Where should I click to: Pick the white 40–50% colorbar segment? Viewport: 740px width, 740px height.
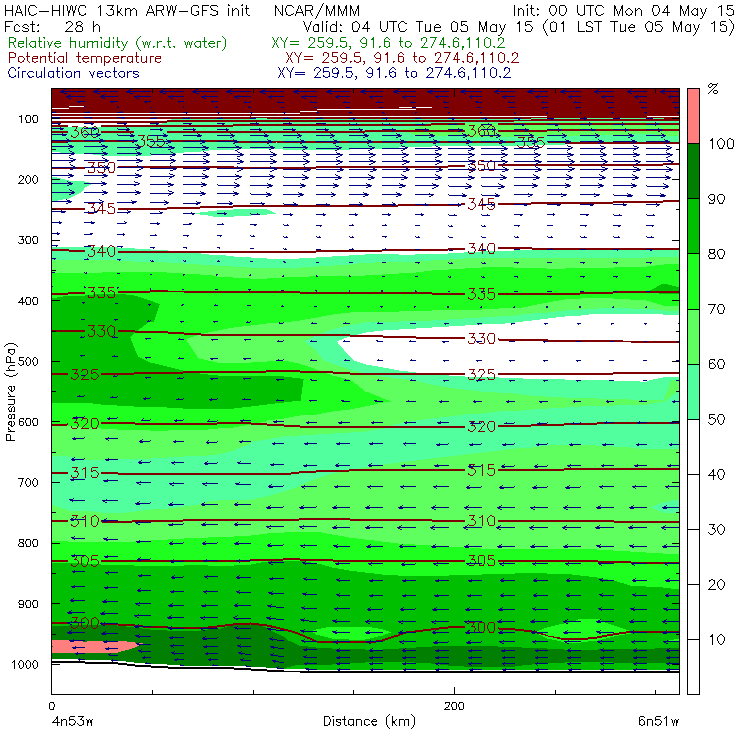tap(693, 447)
